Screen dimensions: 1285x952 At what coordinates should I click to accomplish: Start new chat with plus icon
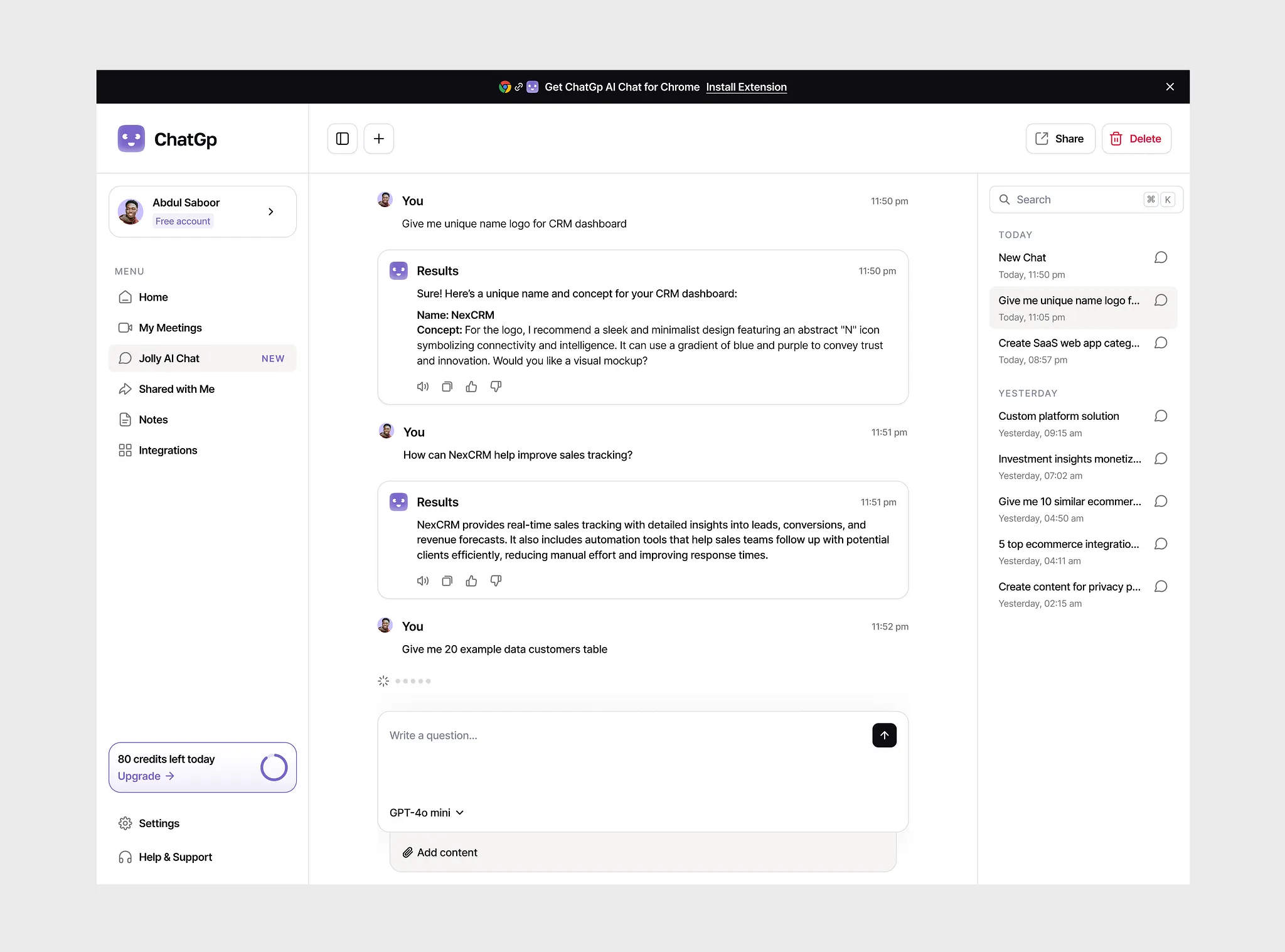tap(379, 139)
